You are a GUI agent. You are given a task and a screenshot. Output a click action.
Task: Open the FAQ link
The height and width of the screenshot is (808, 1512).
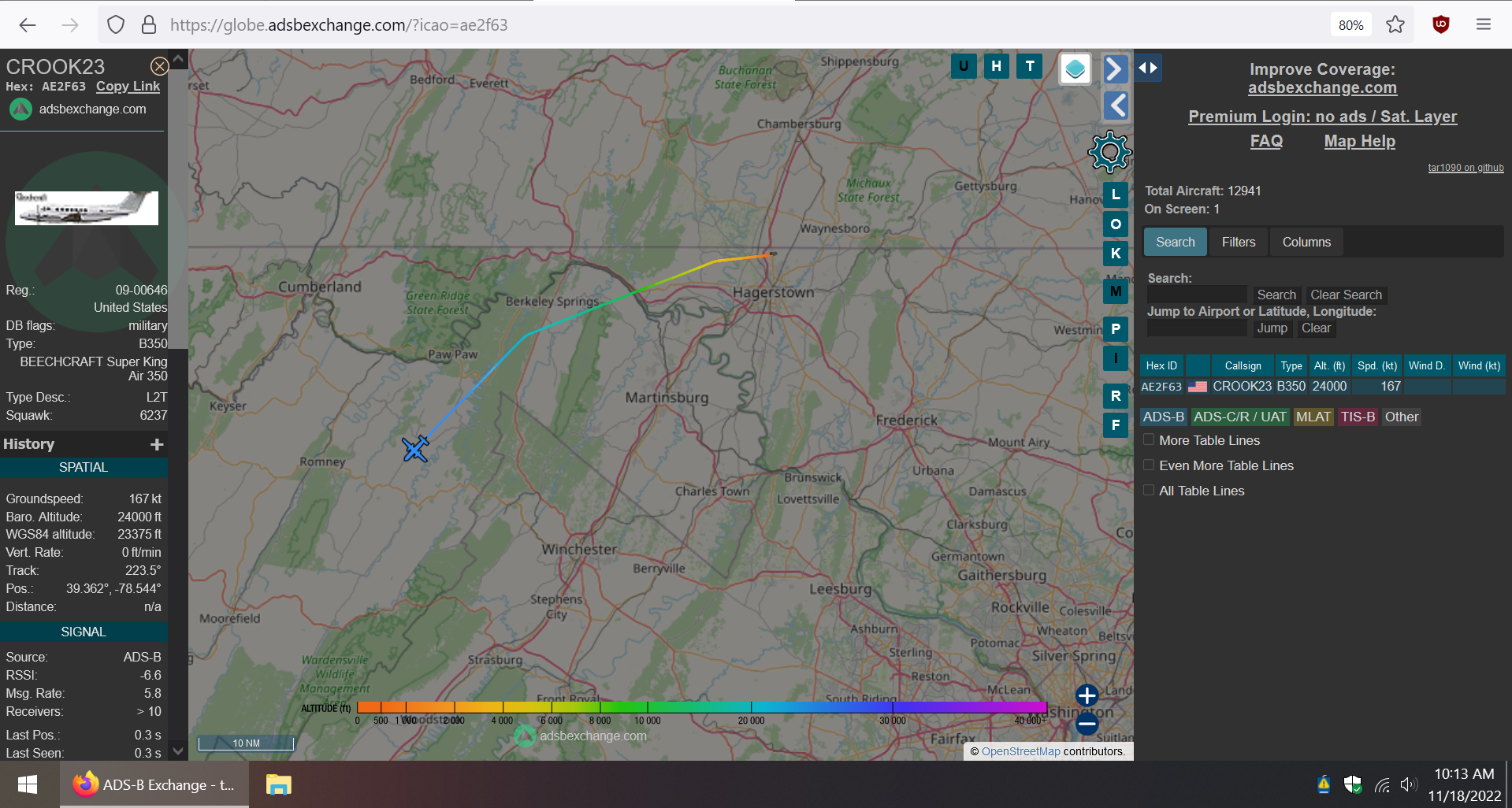(x=1266, y=141)
